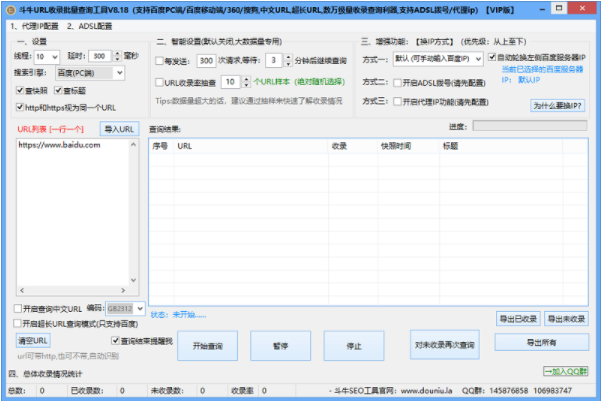This screenshot has width=602, height=401.
Task: Enable 开启查询中文URL checkbox
Action: (x=18, y=308)
